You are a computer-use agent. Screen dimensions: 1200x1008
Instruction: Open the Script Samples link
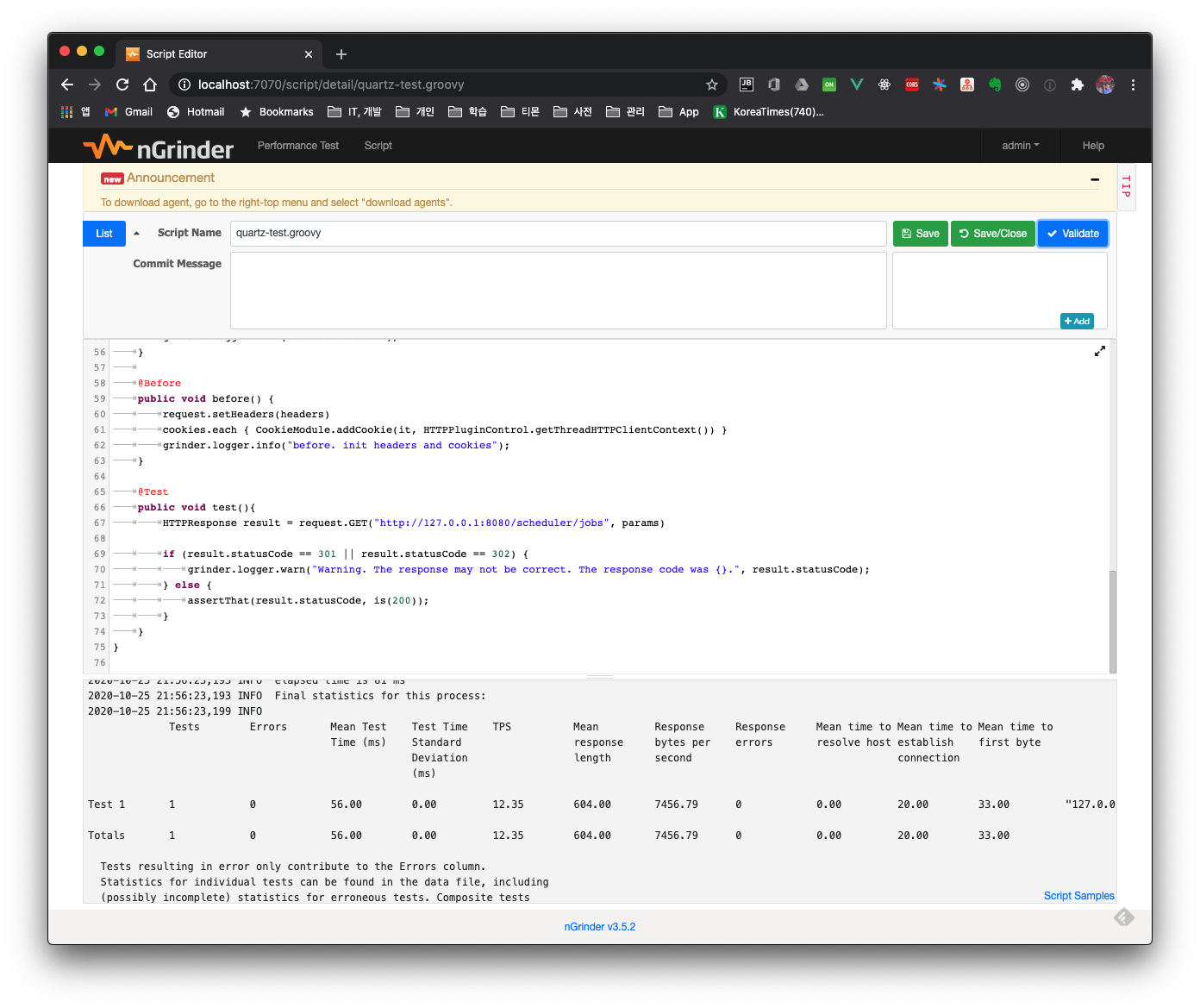1078,896
